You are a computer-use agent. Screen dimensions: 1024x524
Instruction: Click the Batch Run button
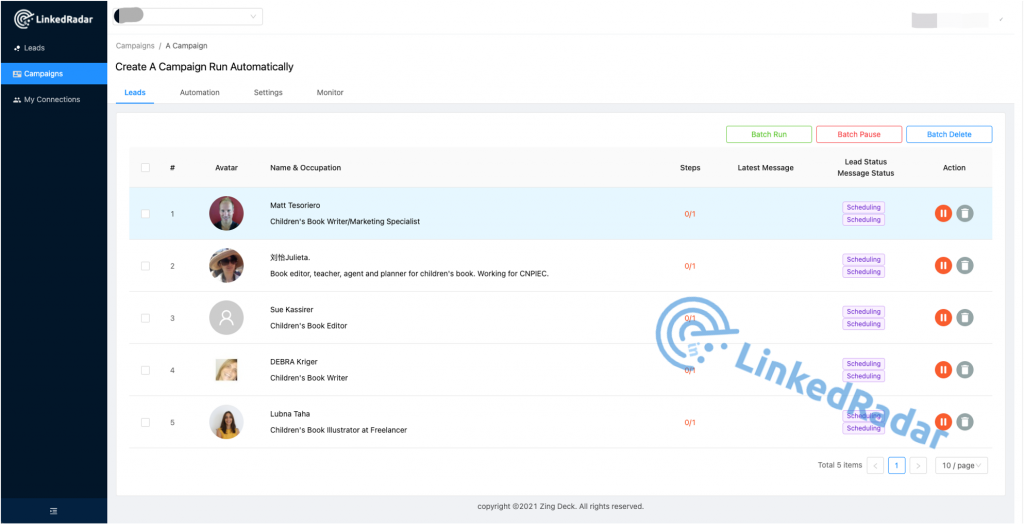[769, 134]
